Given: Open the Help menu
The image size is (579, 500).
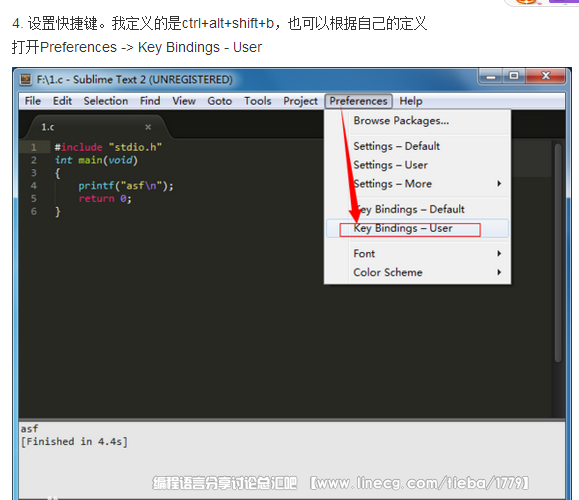Looking at the screenshot, I should [x=411, y=101].
